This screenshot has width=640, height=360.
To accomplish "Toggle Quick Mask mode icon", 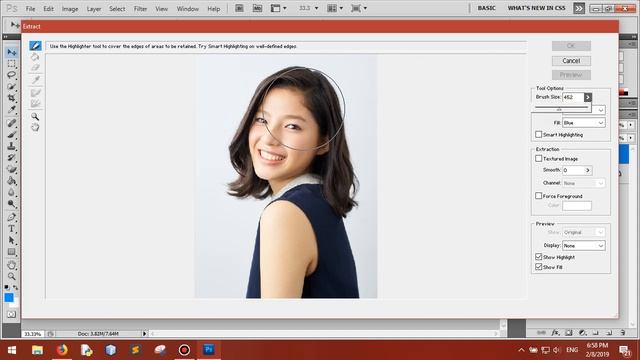I will pyautogui.click(x=11, y=314).
